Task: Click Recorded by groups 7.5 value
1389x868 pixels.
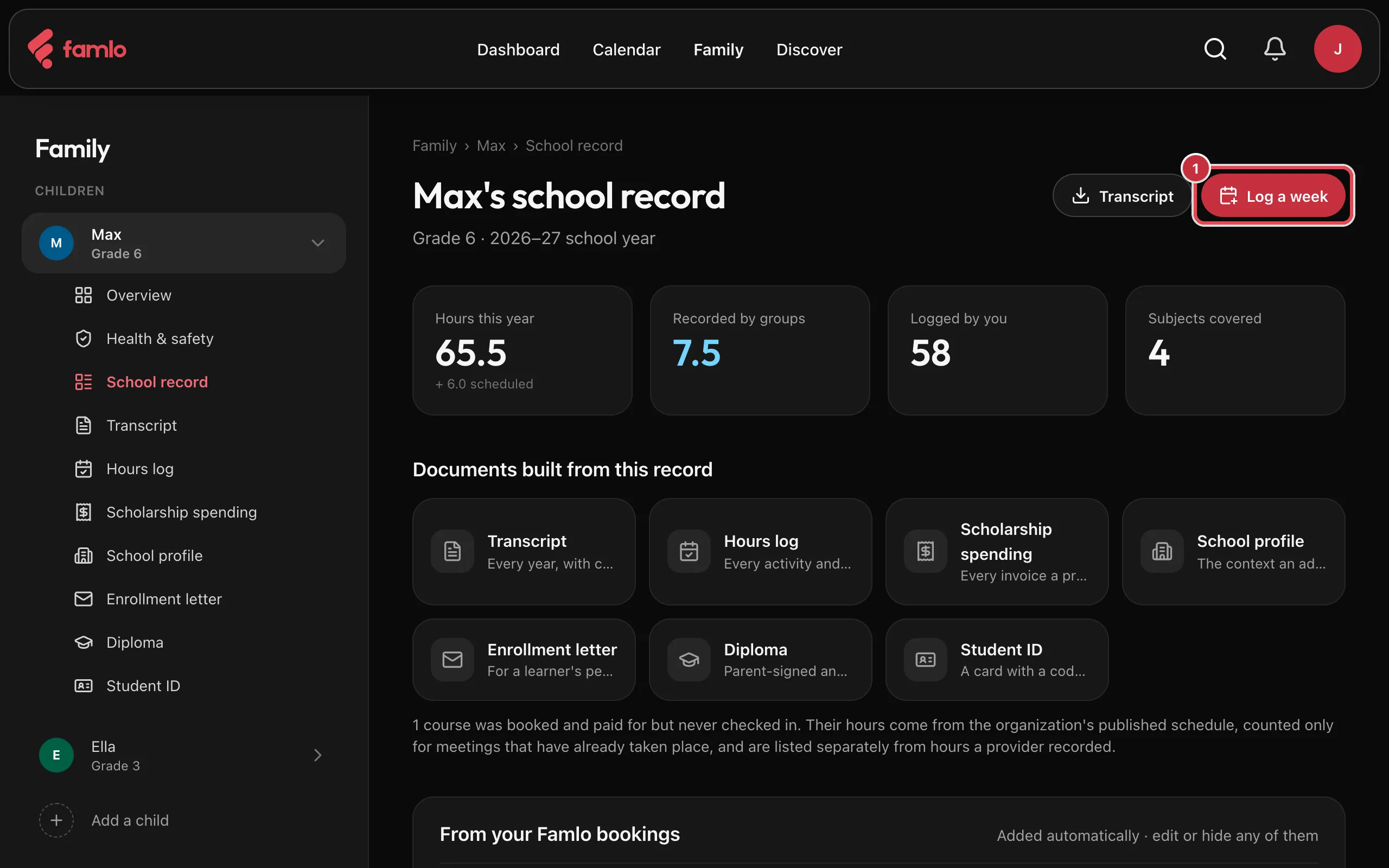Action: click(696, 352)
